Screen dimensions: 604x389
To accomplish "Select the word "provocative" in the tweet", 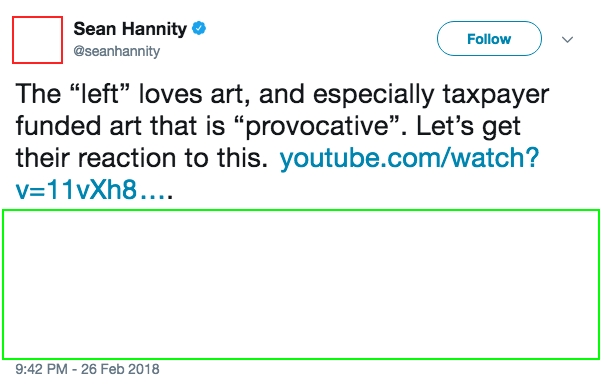I will pyautogui.click(x=317, y=126).
